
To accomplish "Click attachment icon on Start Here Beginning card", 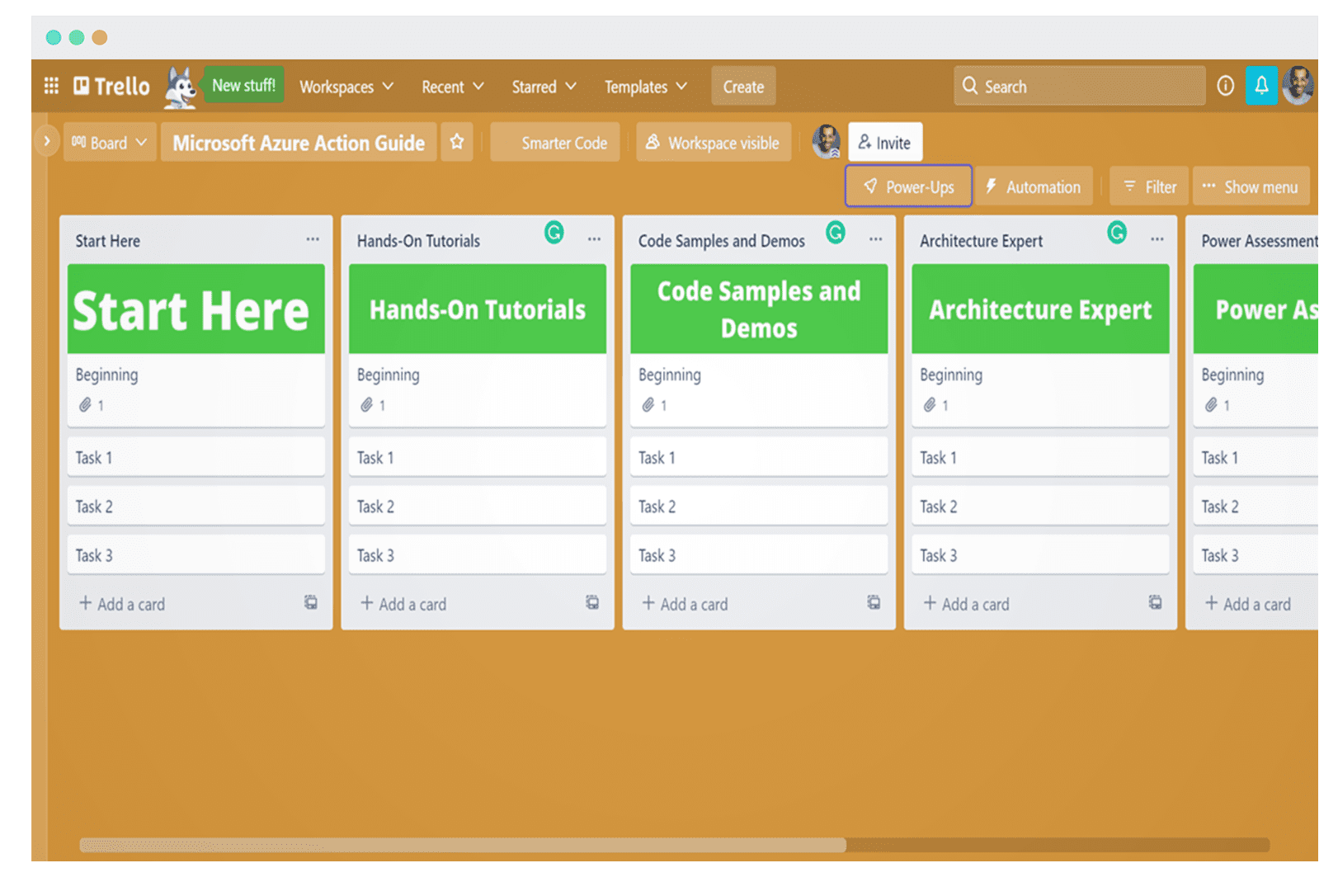I will click(x=85, y=405).
